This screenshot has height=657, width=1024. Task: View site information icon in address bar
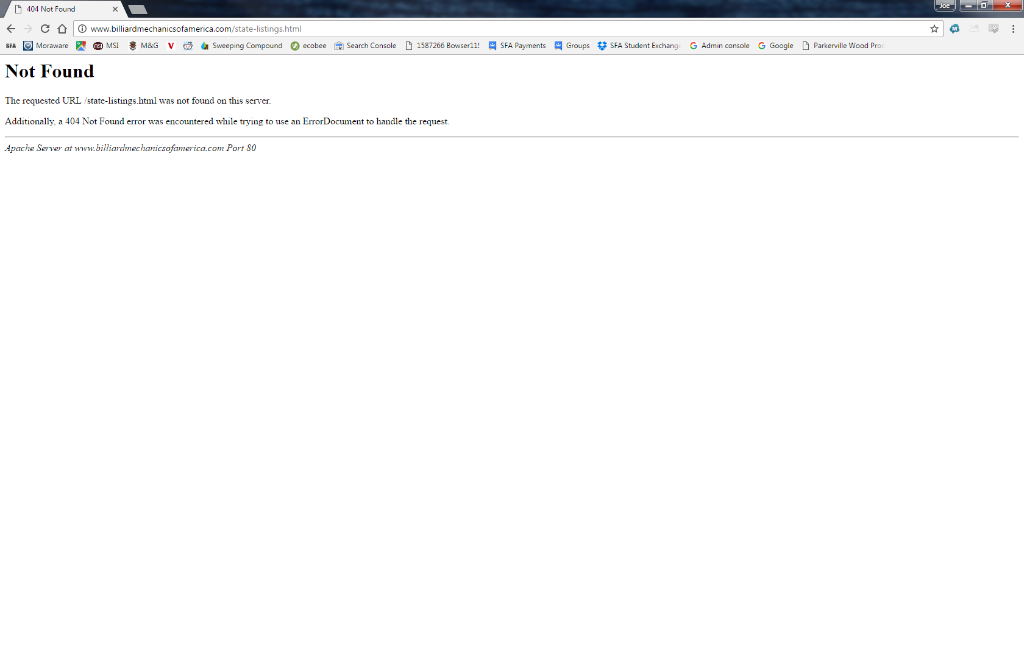point(82,29)
